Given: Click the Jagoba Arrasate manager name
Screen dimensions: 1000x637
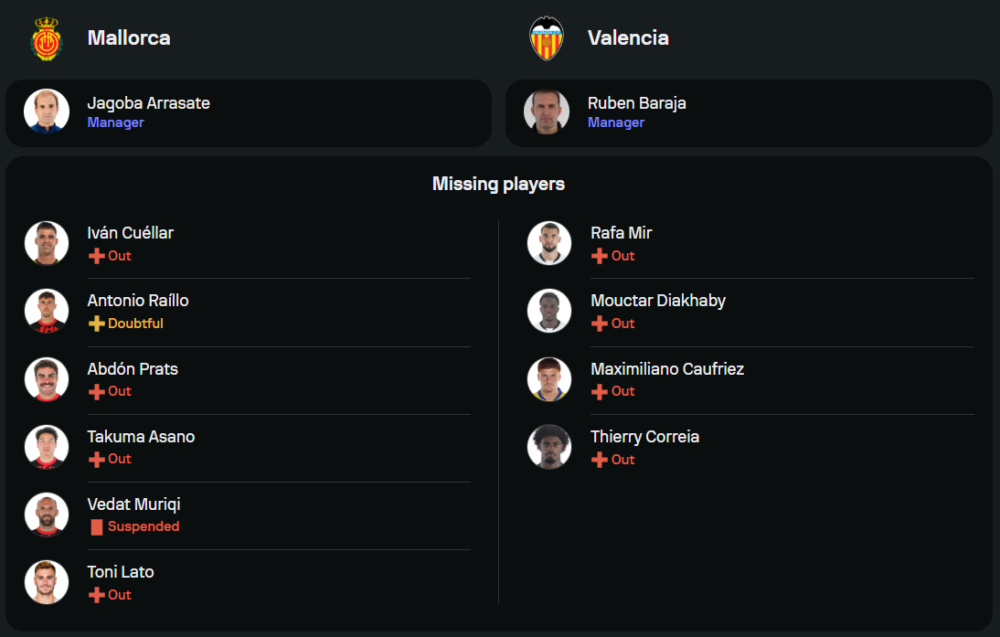Looking at the screenshot, I should pyautogui.click(x=148, y=103).
